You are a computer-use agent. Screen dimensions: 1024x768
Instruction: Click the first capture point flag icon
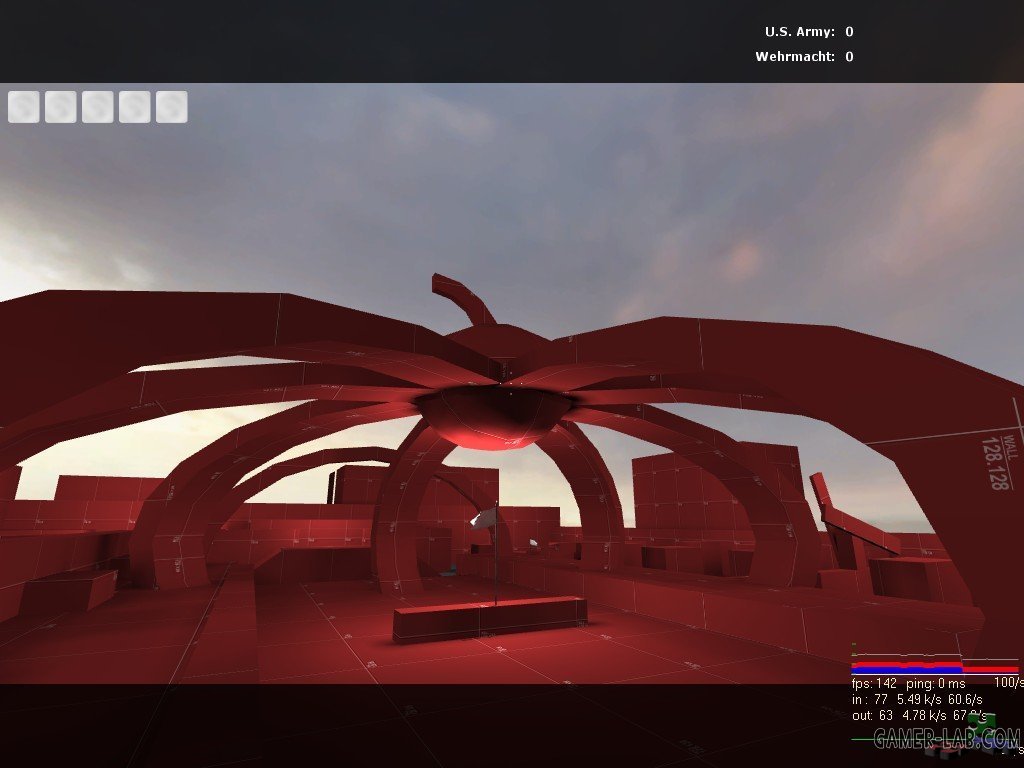pyautogui.click(x=24, y=107)
